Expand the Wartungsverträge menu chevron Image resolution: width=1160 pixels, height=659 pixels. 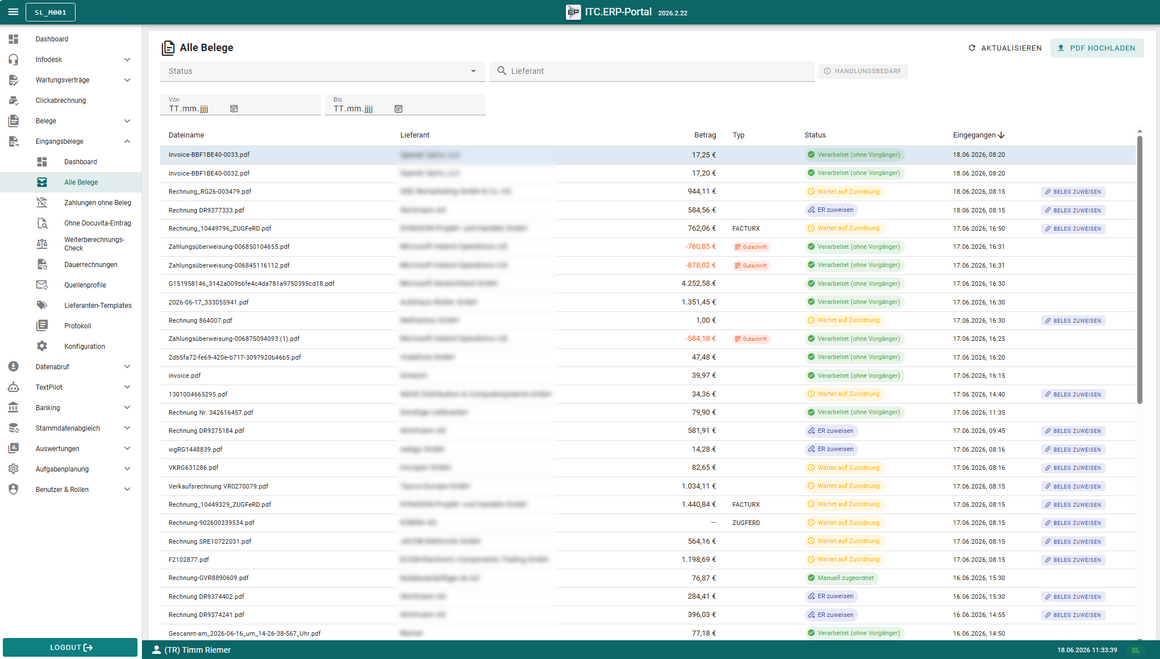point(127,80)
